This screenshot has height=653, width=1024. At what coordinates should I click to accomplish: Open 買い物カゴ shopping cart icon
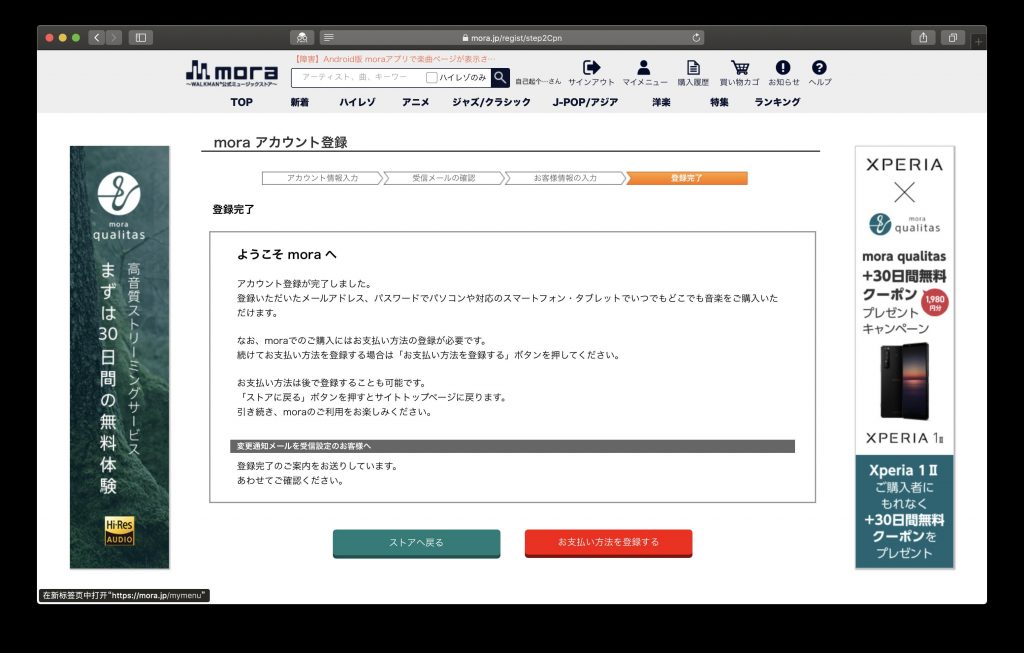[740, 67]
